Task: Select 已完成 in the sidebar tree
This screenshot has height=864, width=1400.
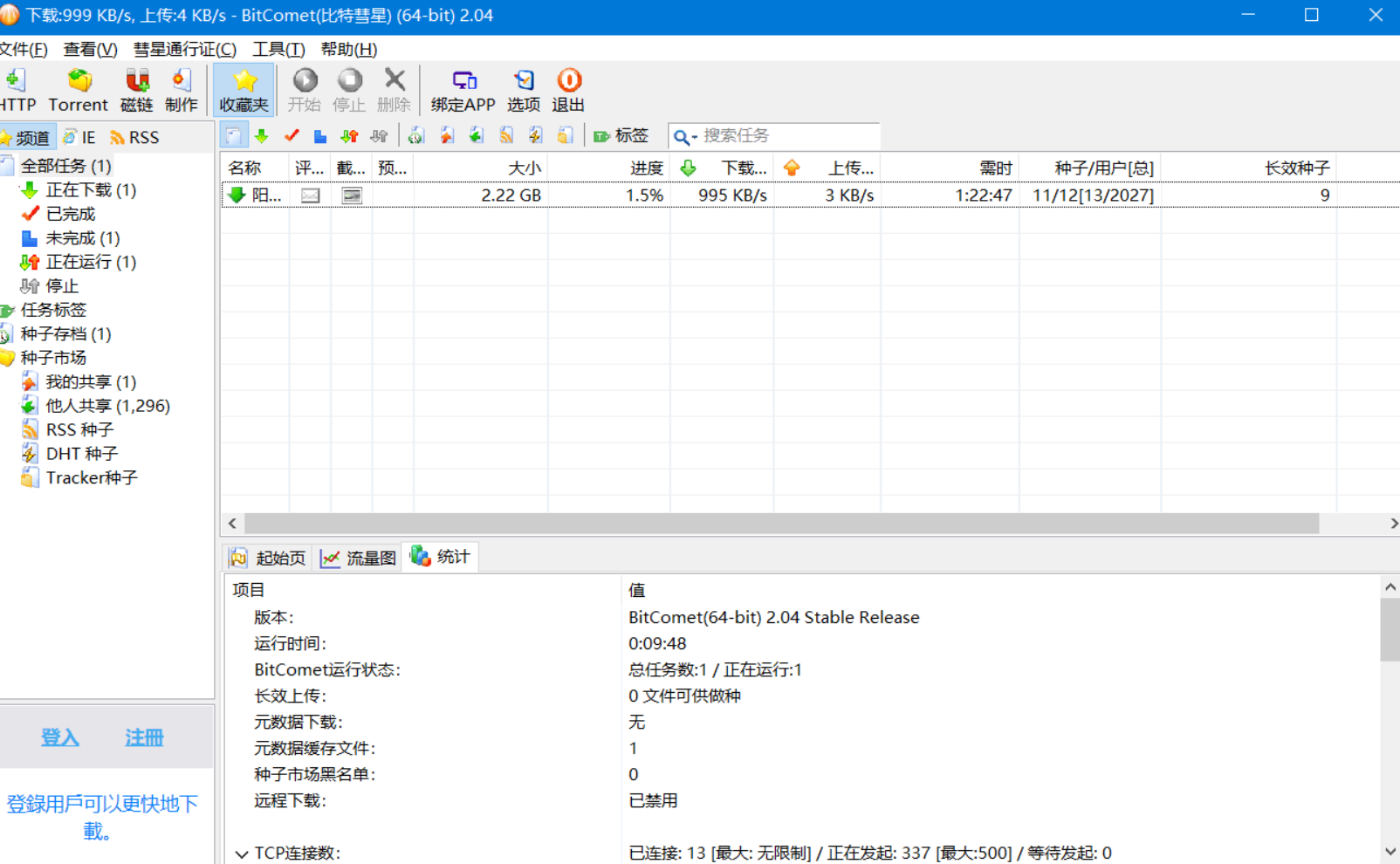Action: point(70,214)
